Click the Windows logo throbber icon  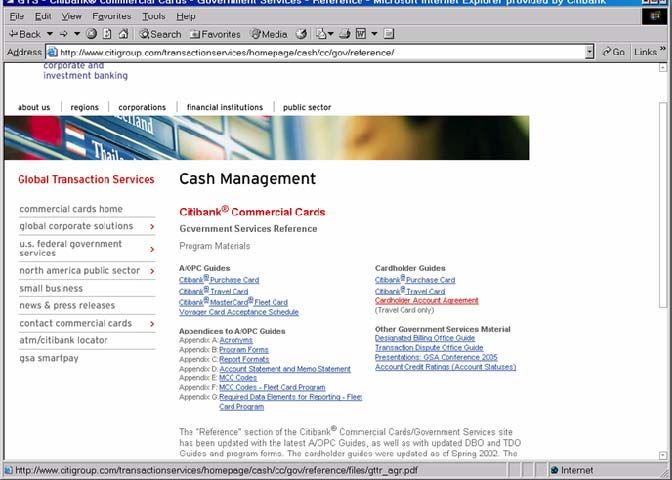[x=654, y=16]
